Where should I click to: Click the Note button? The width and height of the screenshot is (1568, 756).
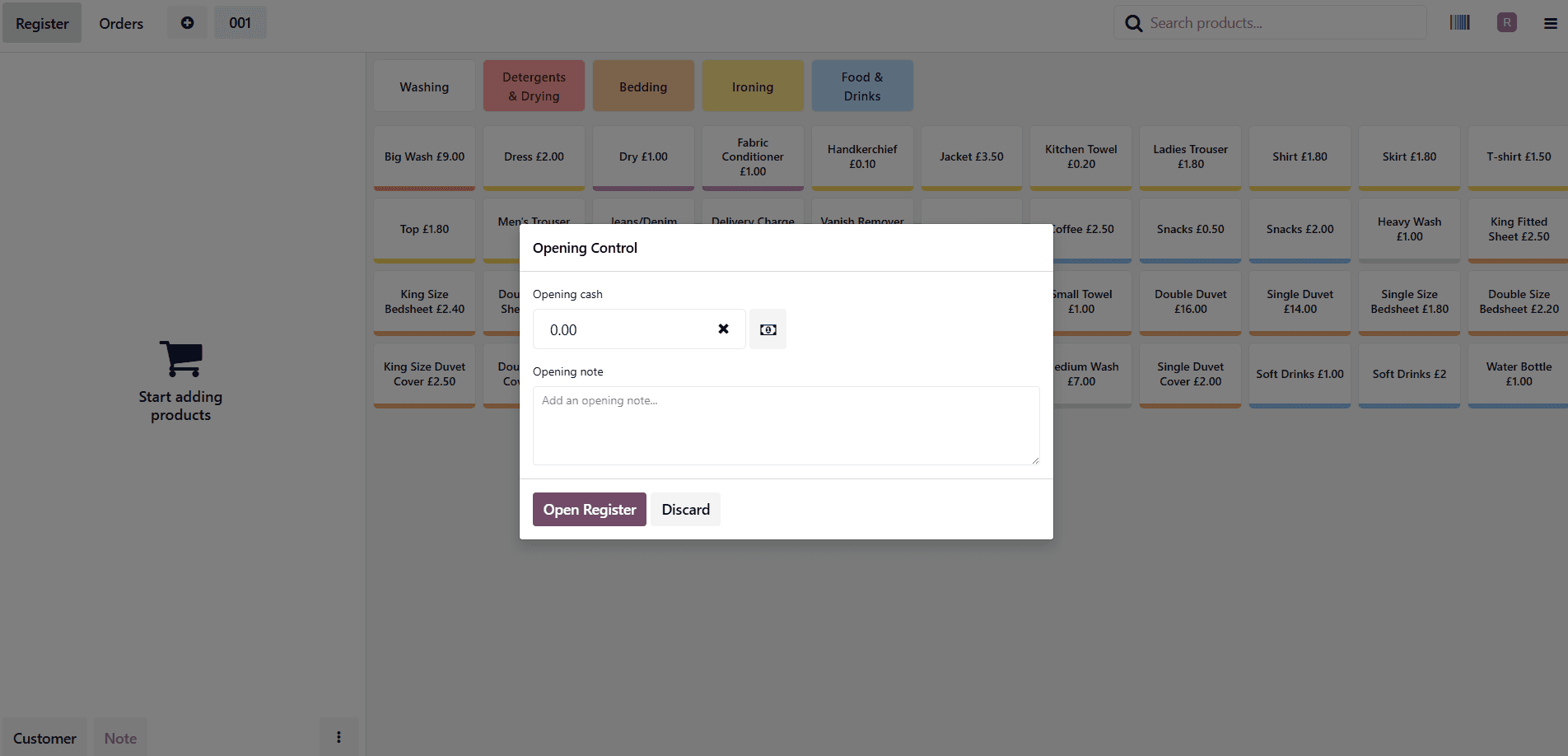click(120, 738)
